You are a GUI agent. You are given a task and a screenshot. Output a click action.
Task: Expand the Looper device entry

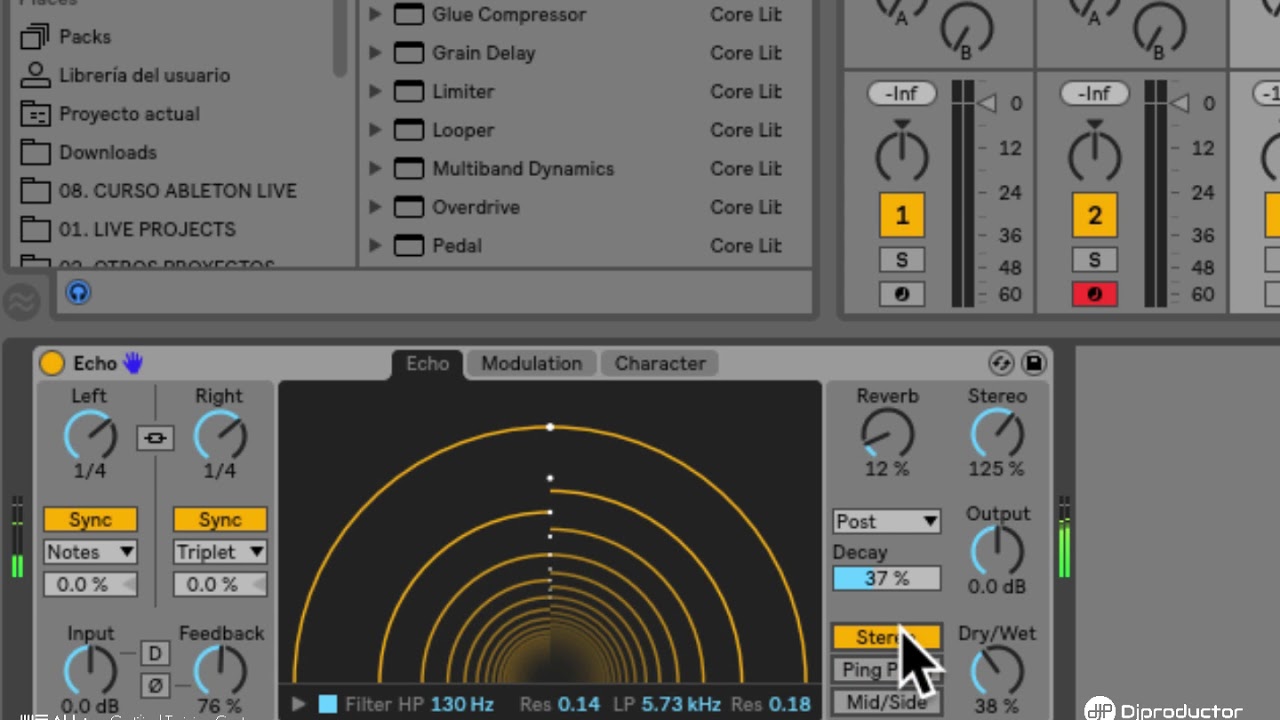click(375, 130)
